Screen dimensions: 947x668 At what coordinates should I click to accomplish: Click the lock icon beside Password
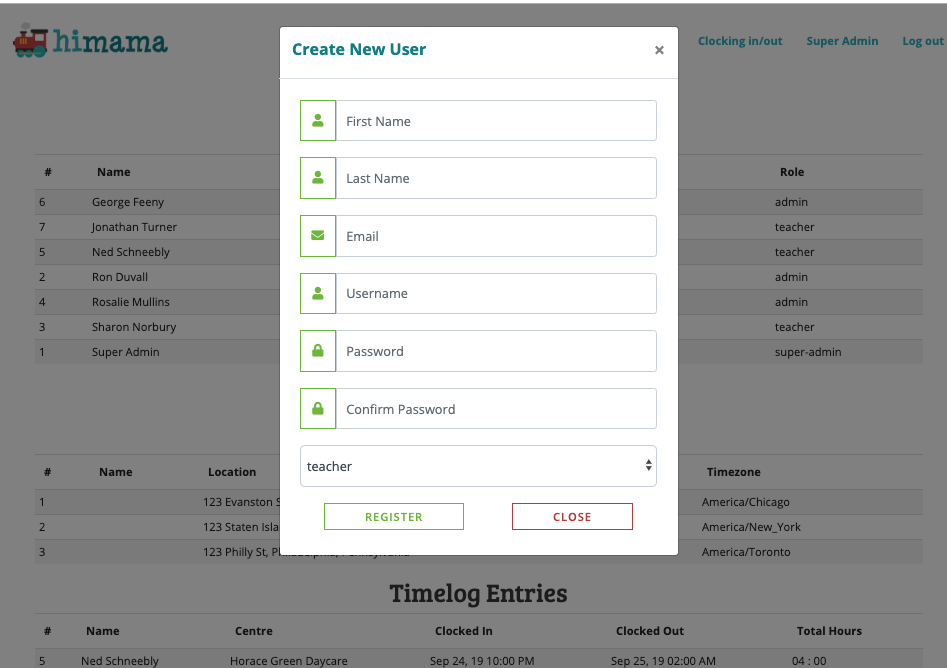pyautogui.click(x=318, y=351)
